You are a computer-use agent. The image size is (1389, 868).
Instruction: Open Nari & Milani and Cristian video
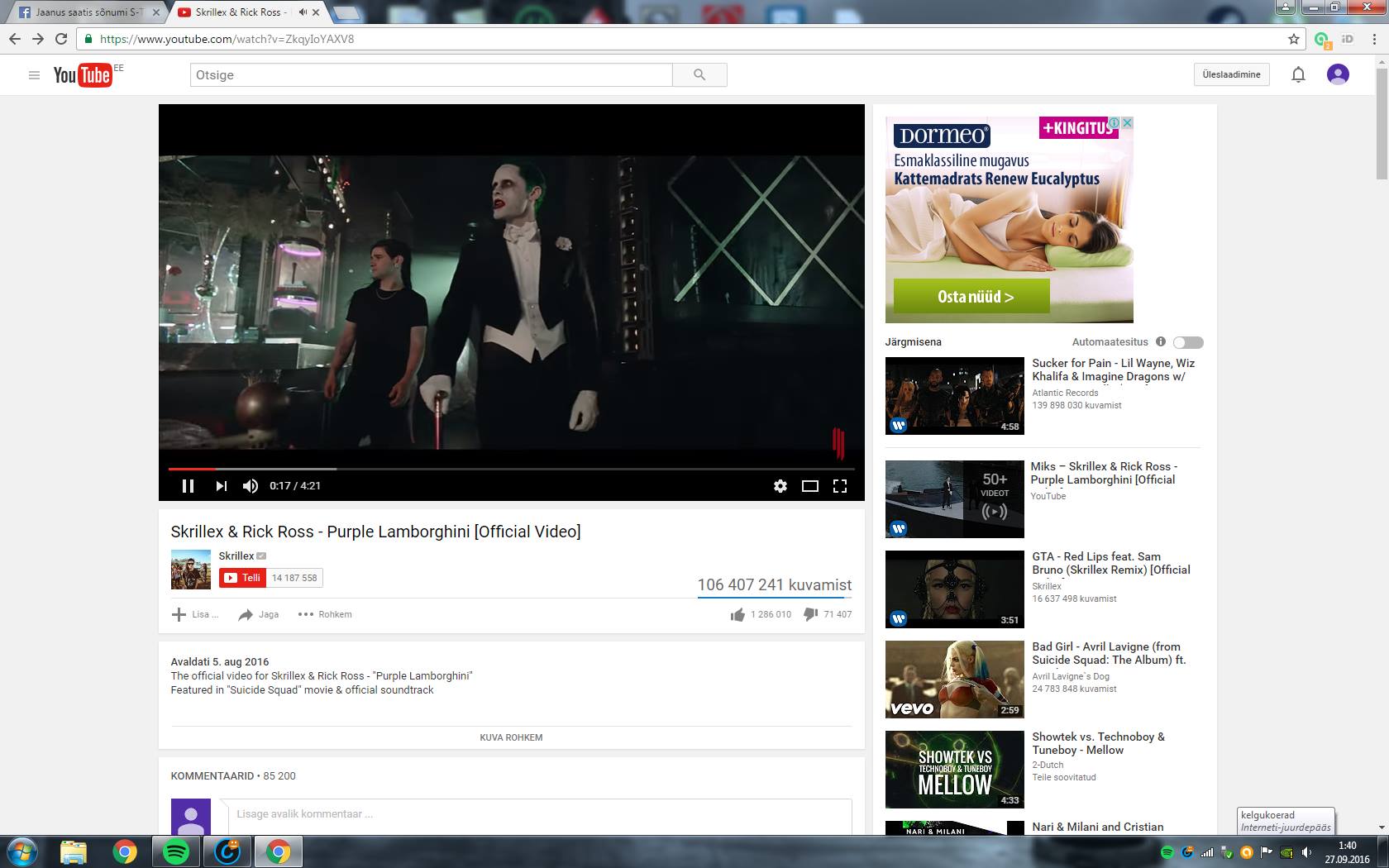pyautogui.click(x=1097, y=827)
